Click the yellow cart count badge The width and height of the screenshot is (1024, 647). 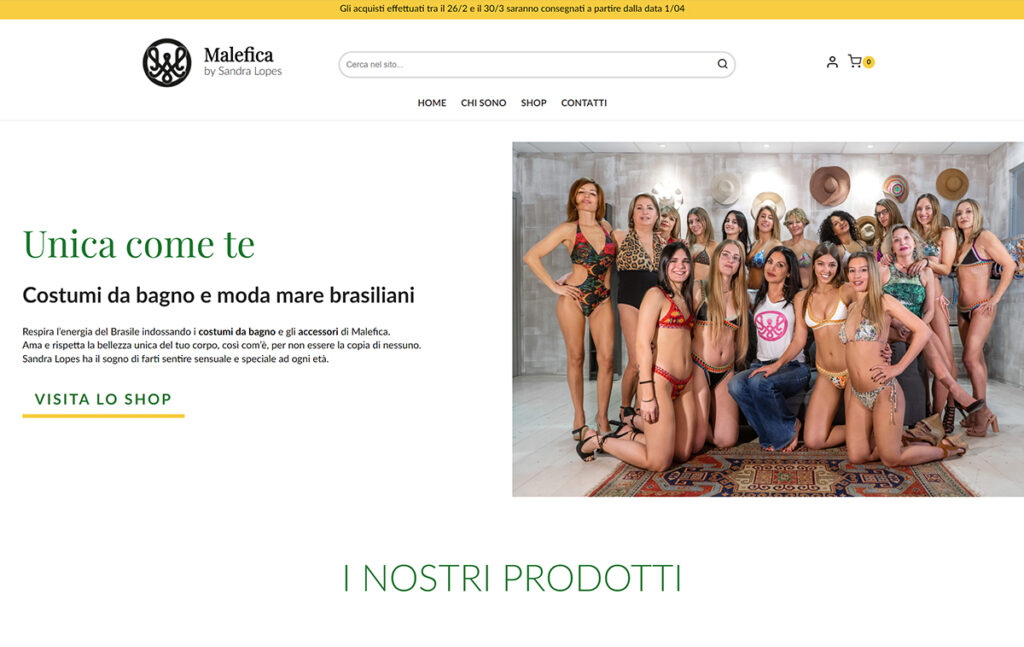click(869, 62)
